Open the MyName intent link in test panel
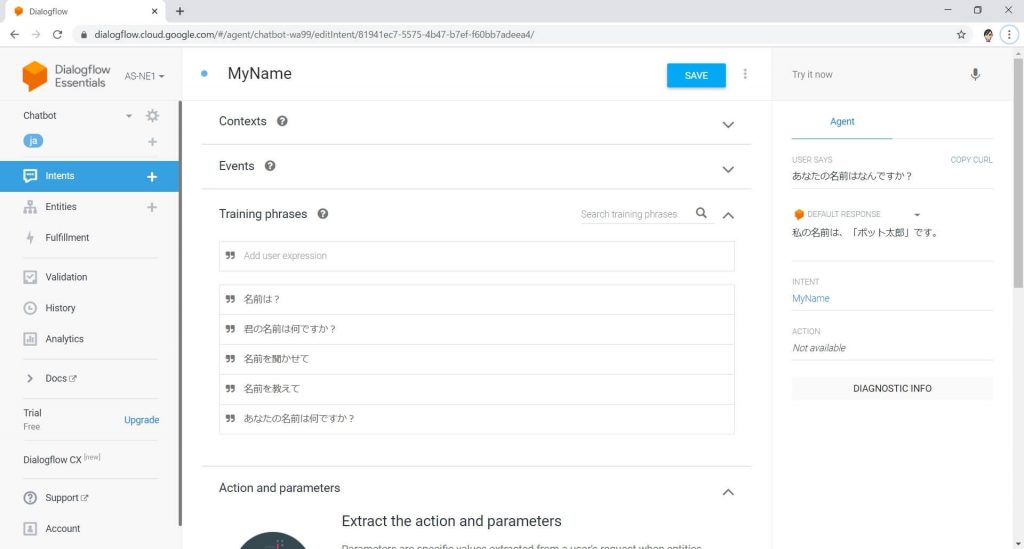 coord(810,298)
